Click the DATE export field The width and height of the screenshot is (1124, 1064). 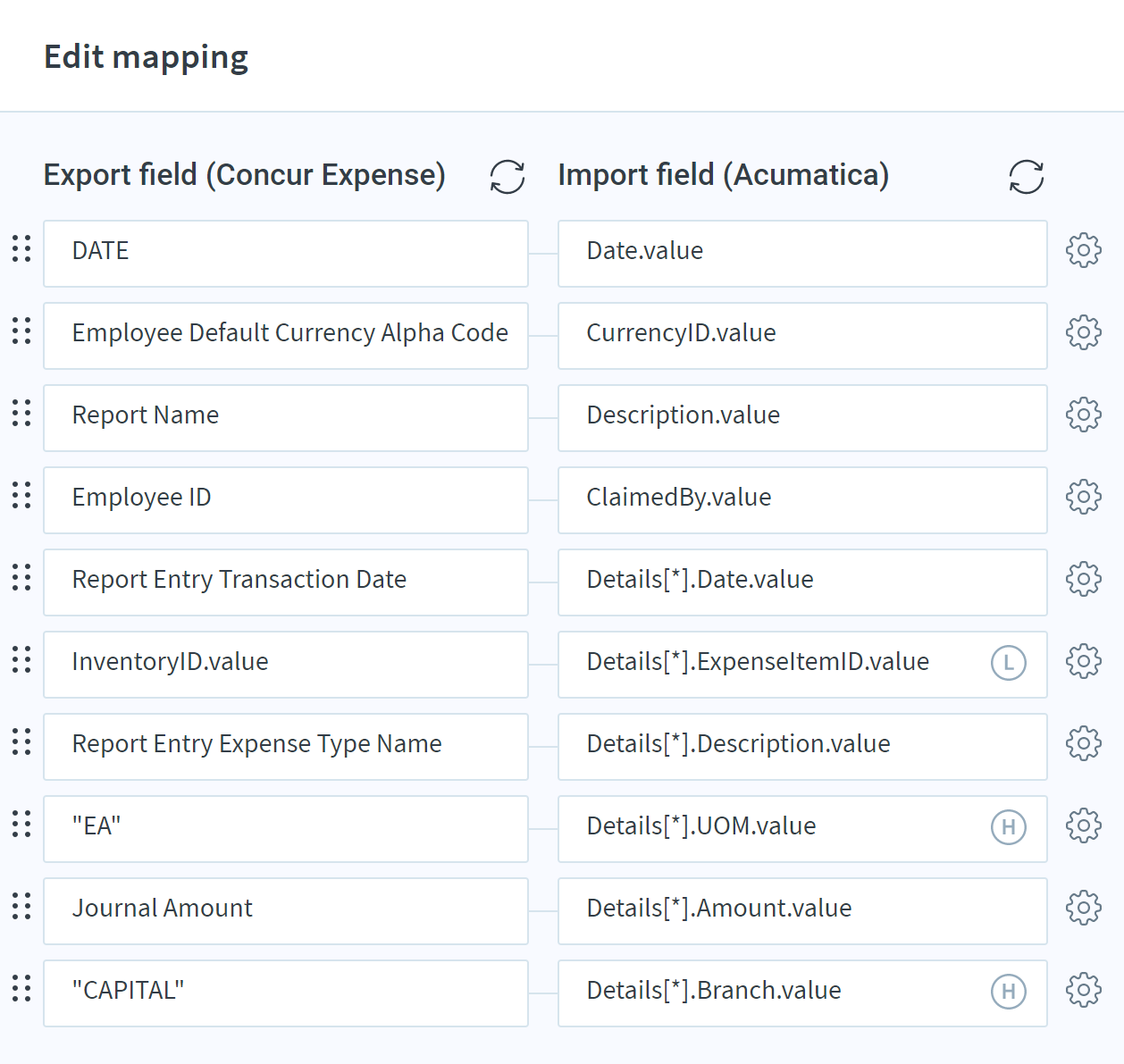click(286, 254)
